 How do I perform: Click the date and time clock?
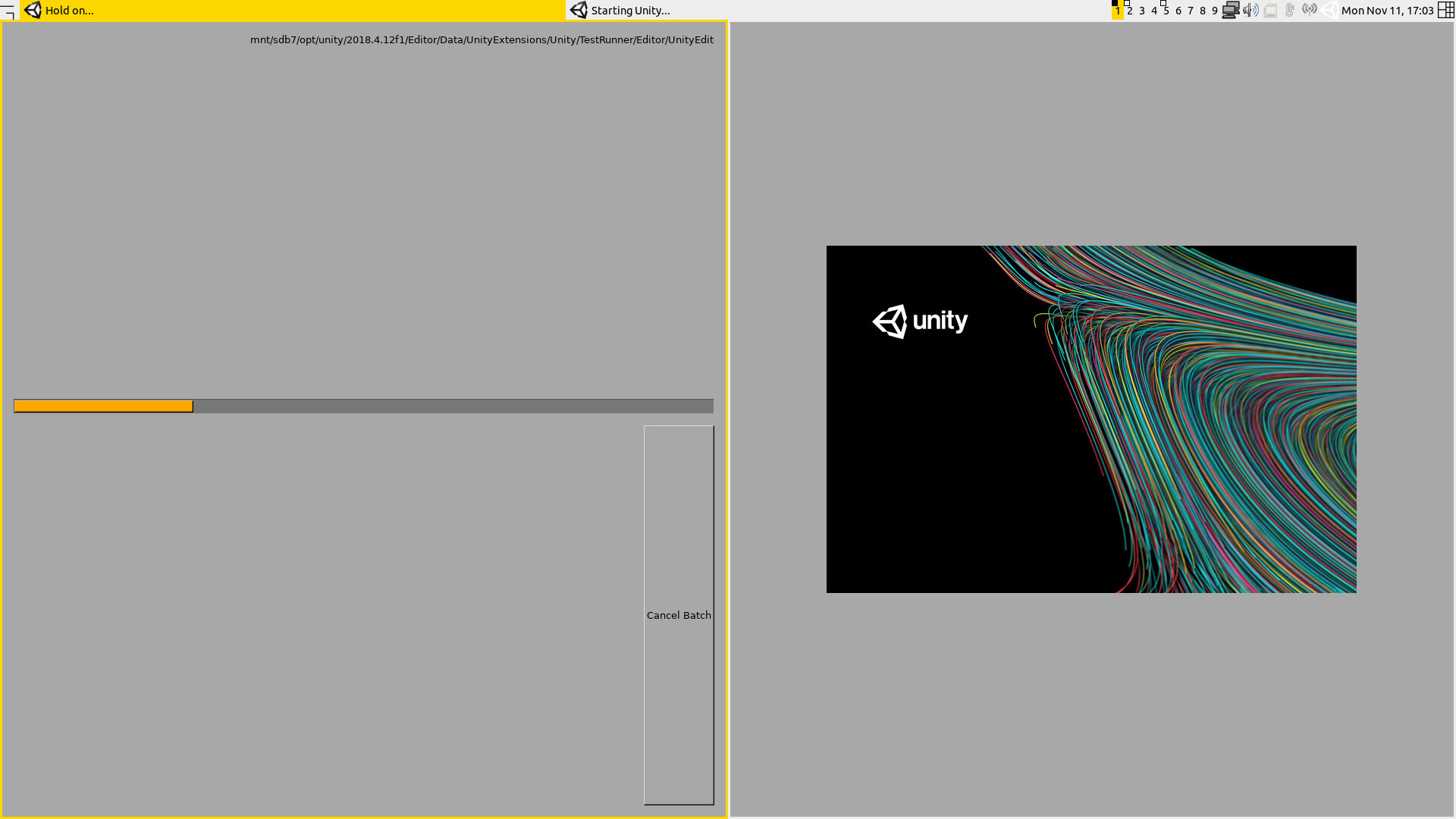coord(1387,11)
